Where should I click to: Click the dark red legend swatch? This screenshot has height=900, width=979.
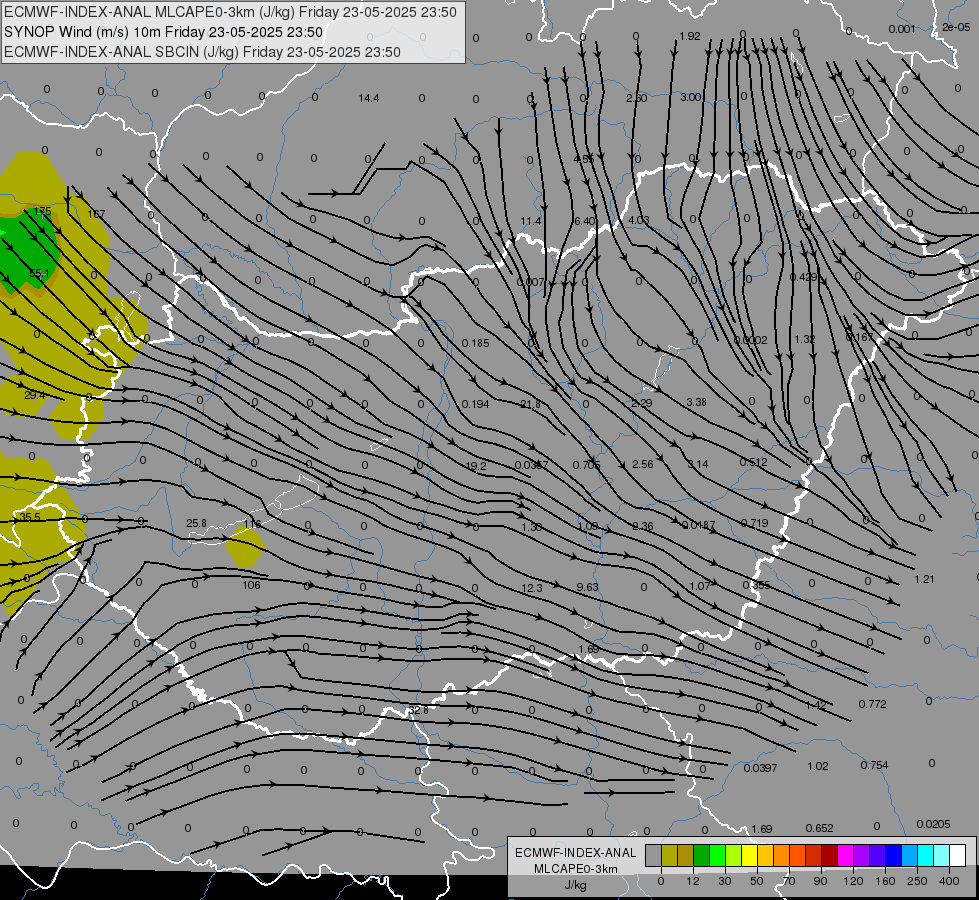coord(830,855)
